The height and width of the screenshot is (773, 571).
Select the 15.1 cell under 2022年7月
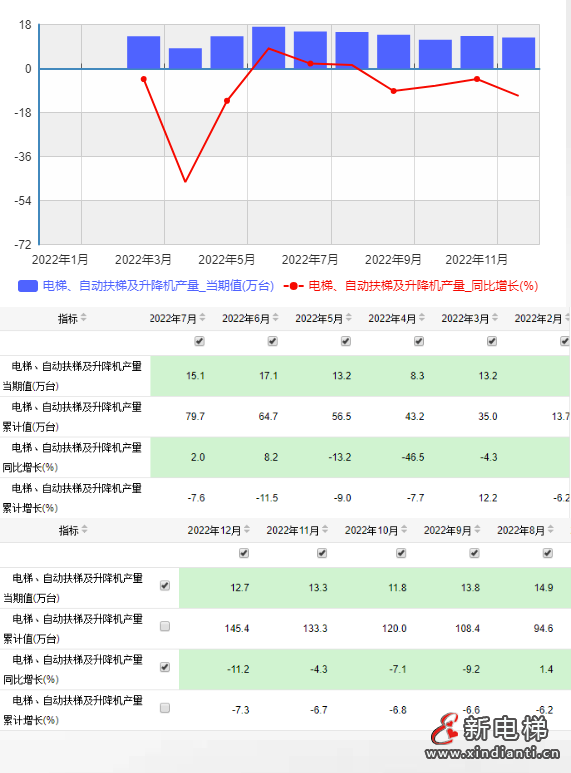pyautogui.click(x=195, y=376)
